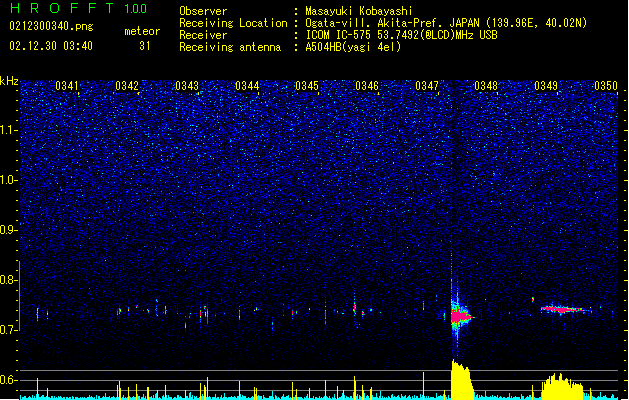Click the HROFFT 1.0.0 title text
Image resolution: width=629 pixels, height=400 pixels.
tap(78, 8)
